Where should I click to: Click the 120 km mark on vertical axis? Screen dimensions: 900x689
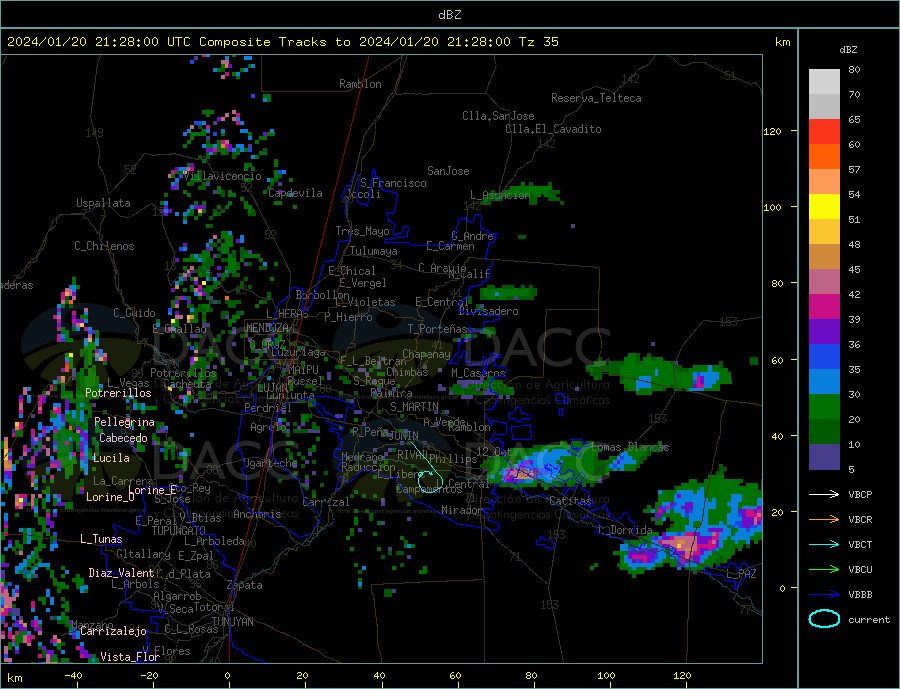tap(773, 131)
